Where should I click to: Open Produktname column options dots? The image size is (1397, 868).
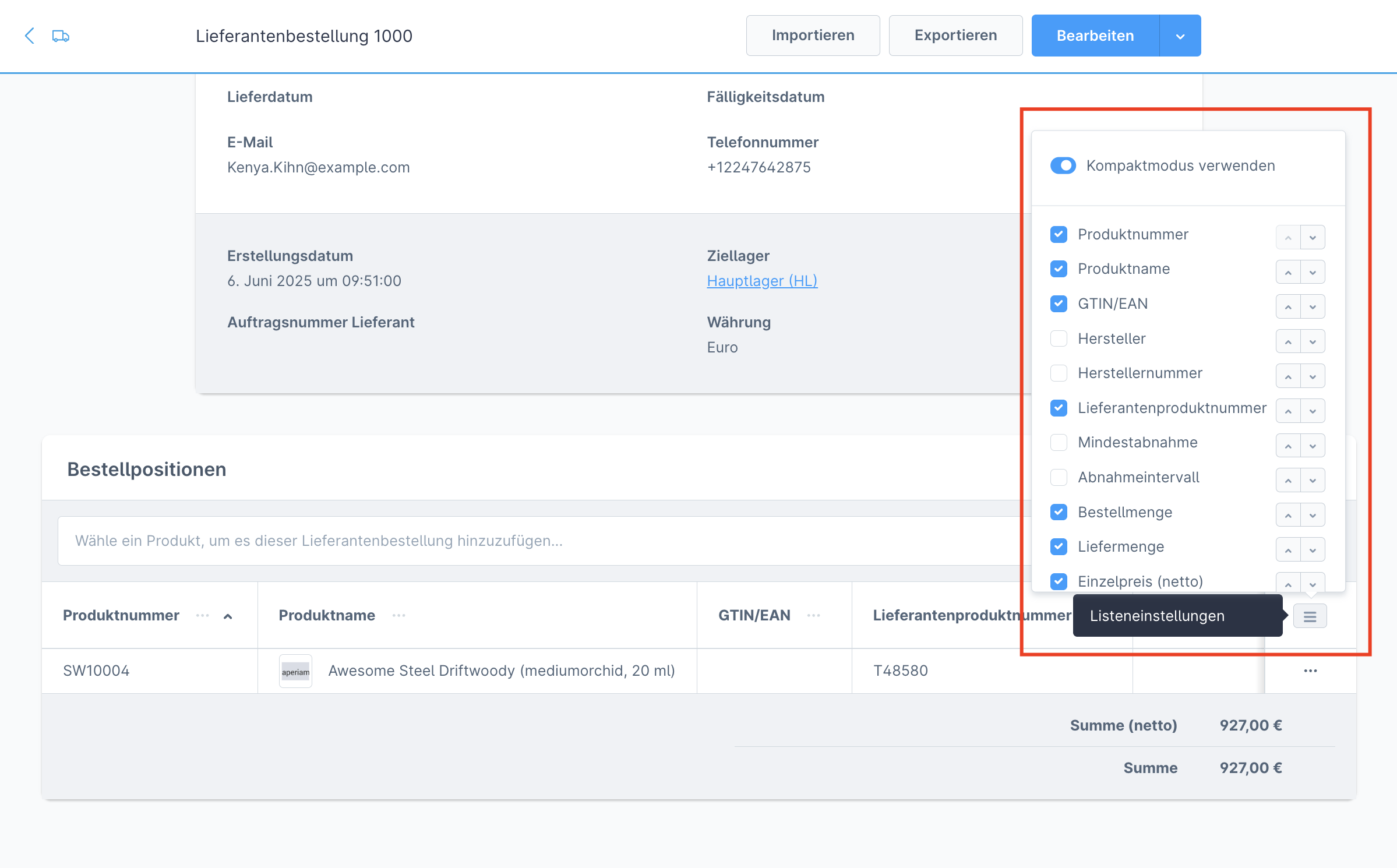398,616
